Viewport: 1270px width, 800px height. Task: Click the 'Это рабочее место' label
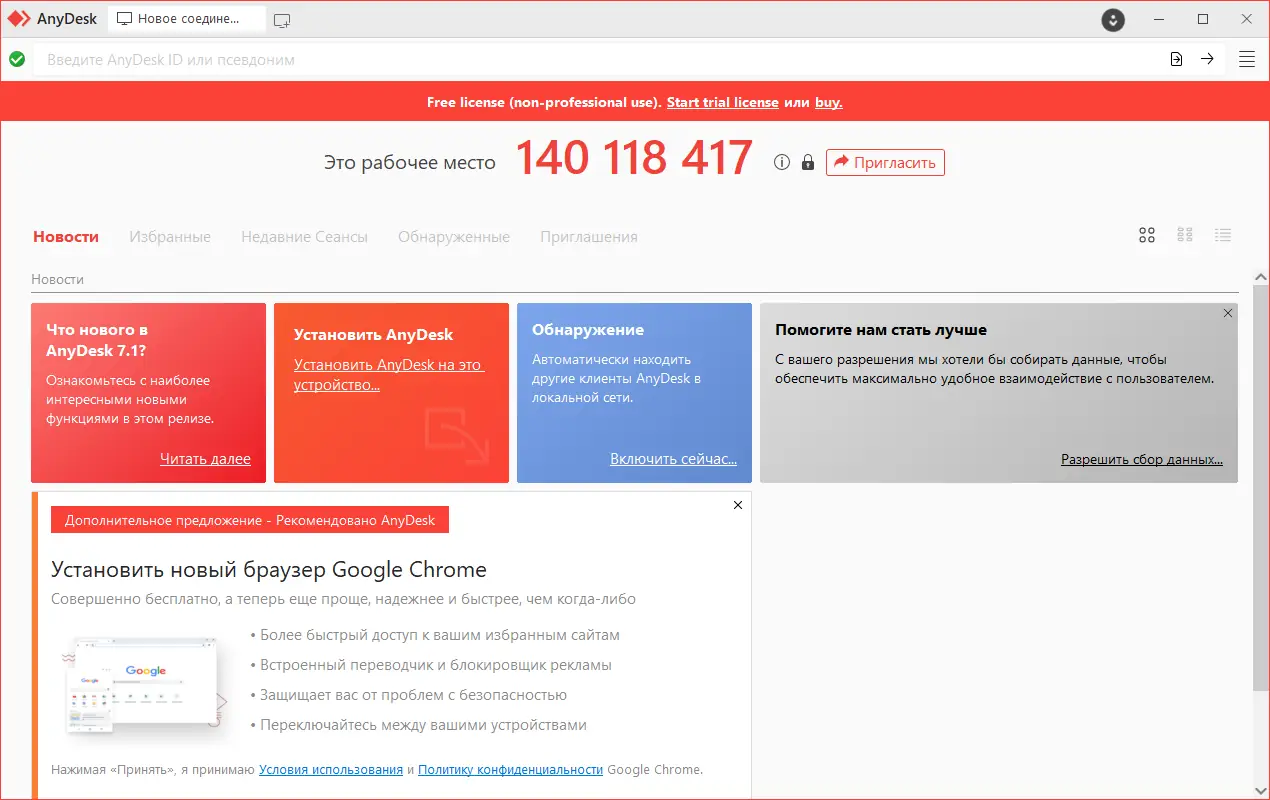coord(410,162)
